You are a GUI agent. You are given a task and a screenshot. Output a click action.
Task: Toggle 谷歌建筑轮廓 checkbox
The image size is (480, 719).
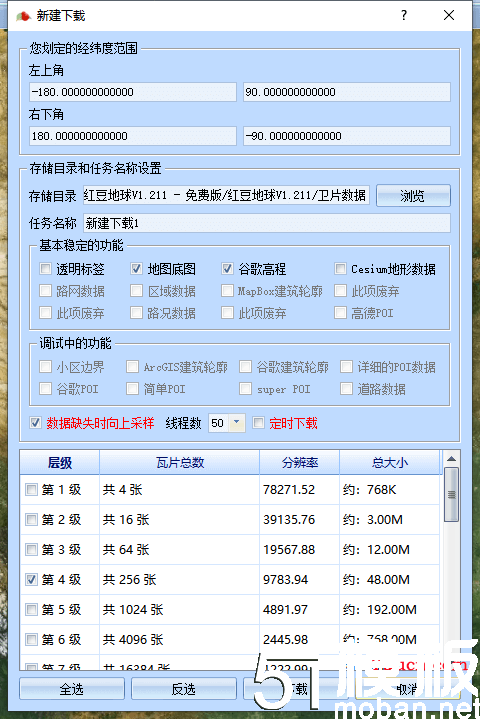pos(245,366)
